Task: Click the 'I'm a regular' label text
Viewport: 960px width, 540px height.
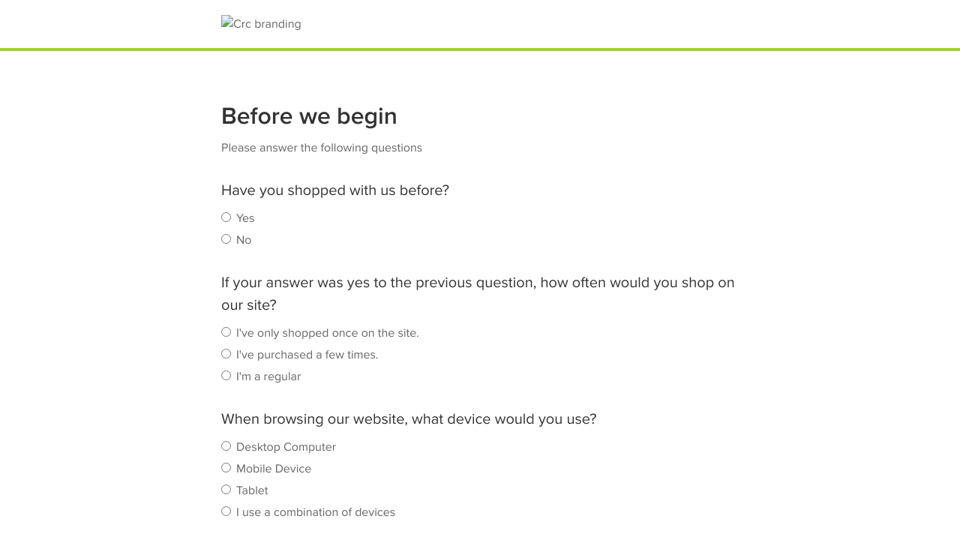Action: [x=268, y=377]
